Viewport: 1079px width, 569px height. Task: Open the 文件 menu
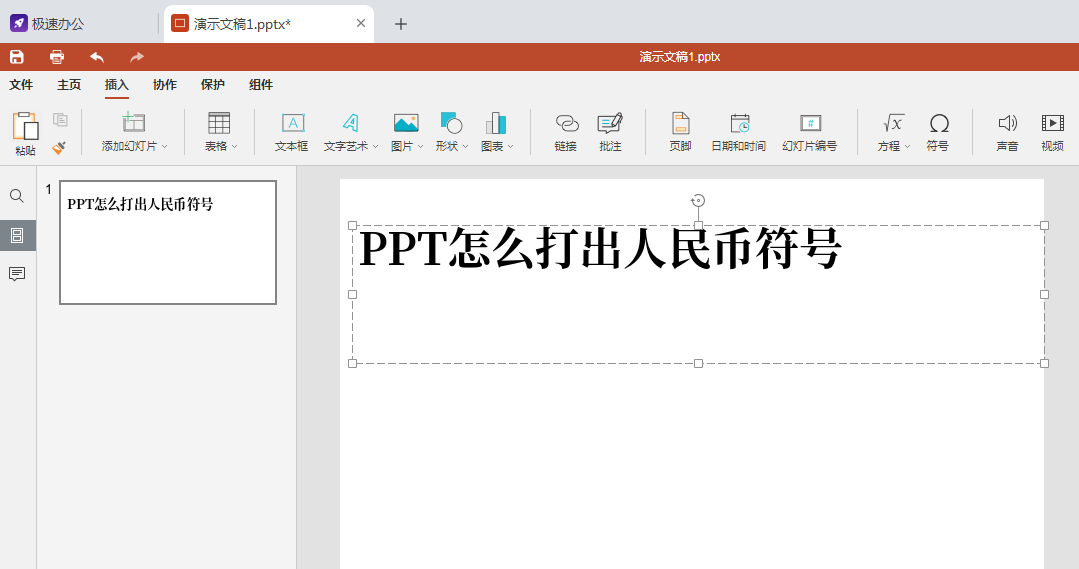tap(21, 85)
